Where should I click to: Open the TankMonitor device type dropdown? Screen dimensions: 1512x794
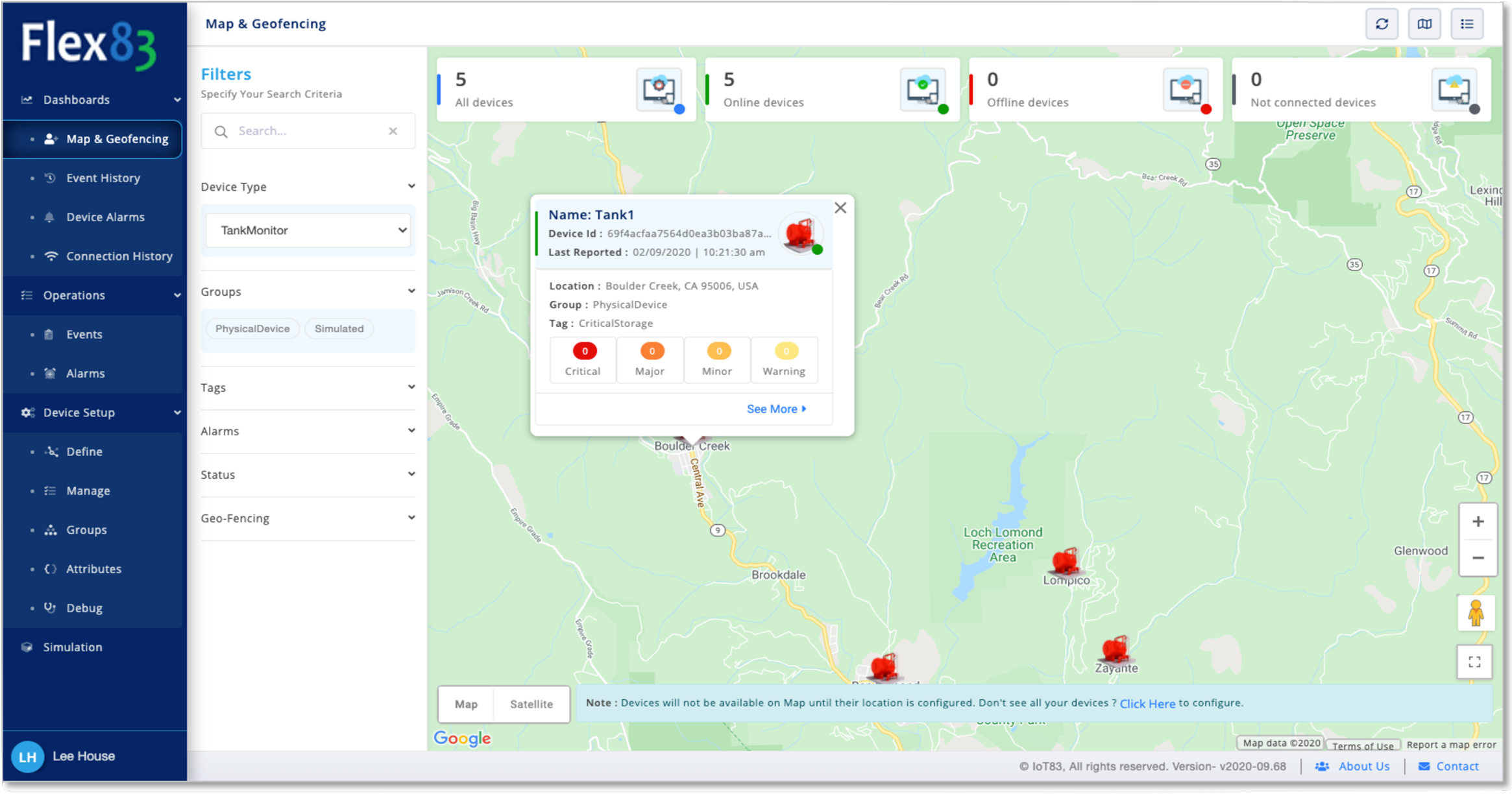[308, 230]
